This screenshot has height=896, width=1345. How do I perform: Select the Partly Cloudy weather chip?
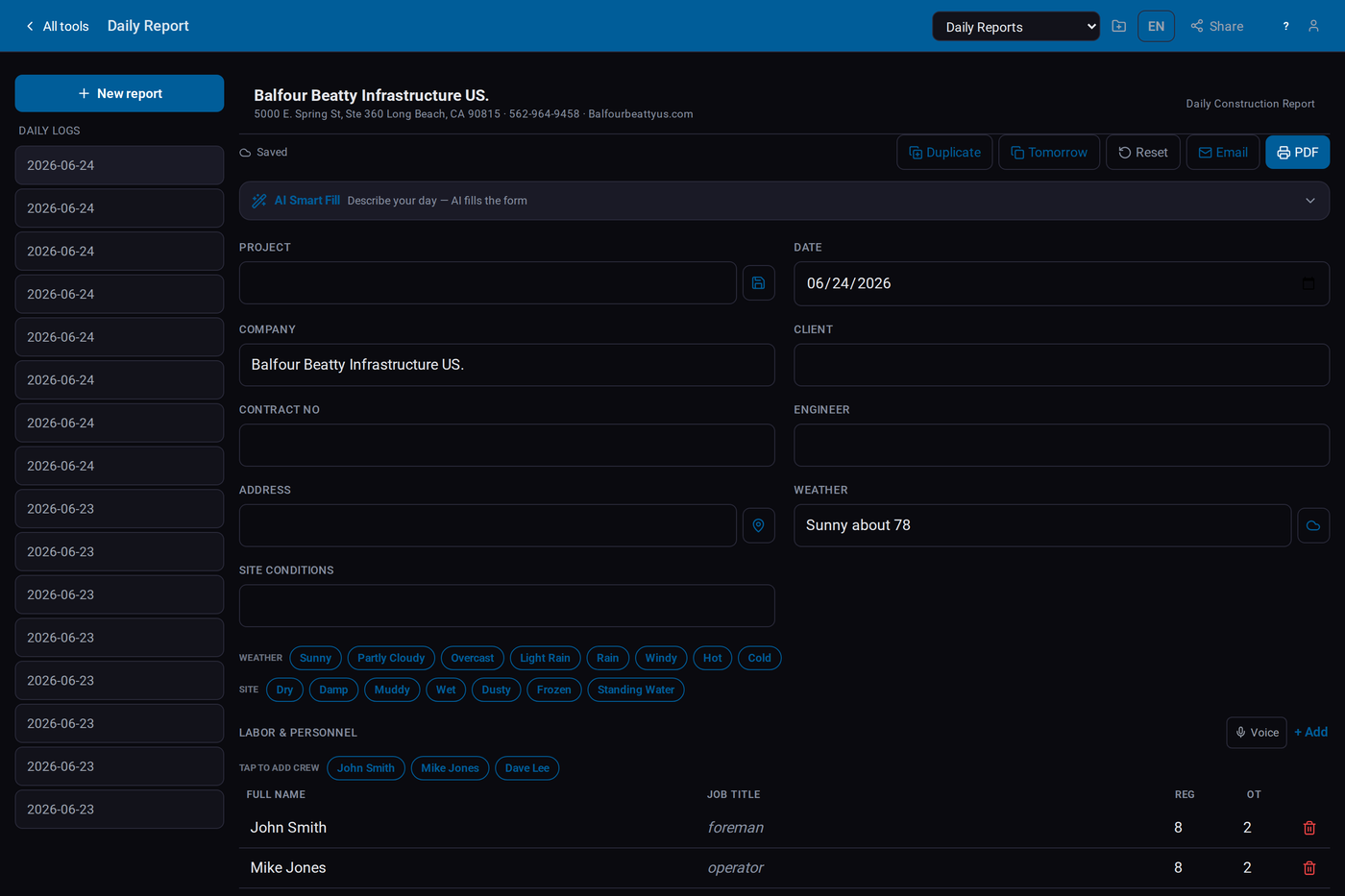(391, 658)
